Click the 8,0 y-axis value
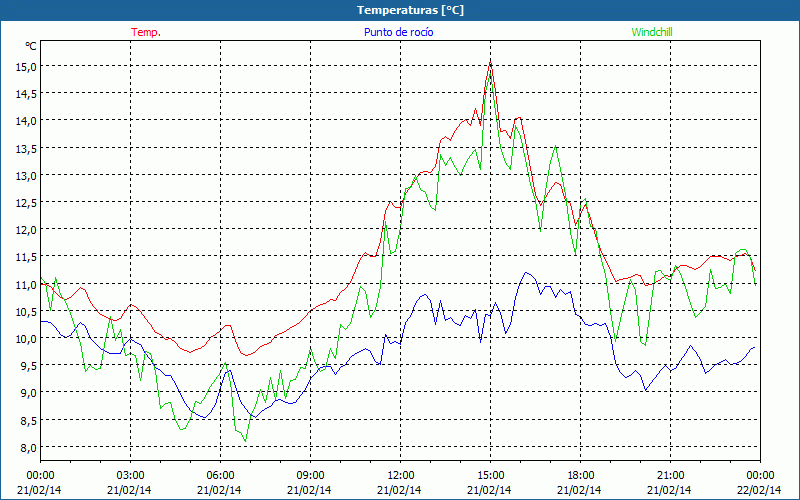The image size is (800, 500). [30, 447]
